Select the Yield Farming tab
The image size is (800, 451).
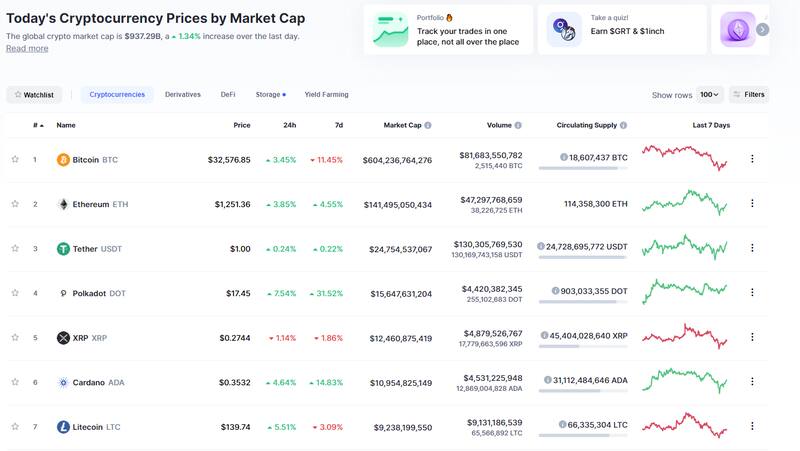tap(326, 95)
